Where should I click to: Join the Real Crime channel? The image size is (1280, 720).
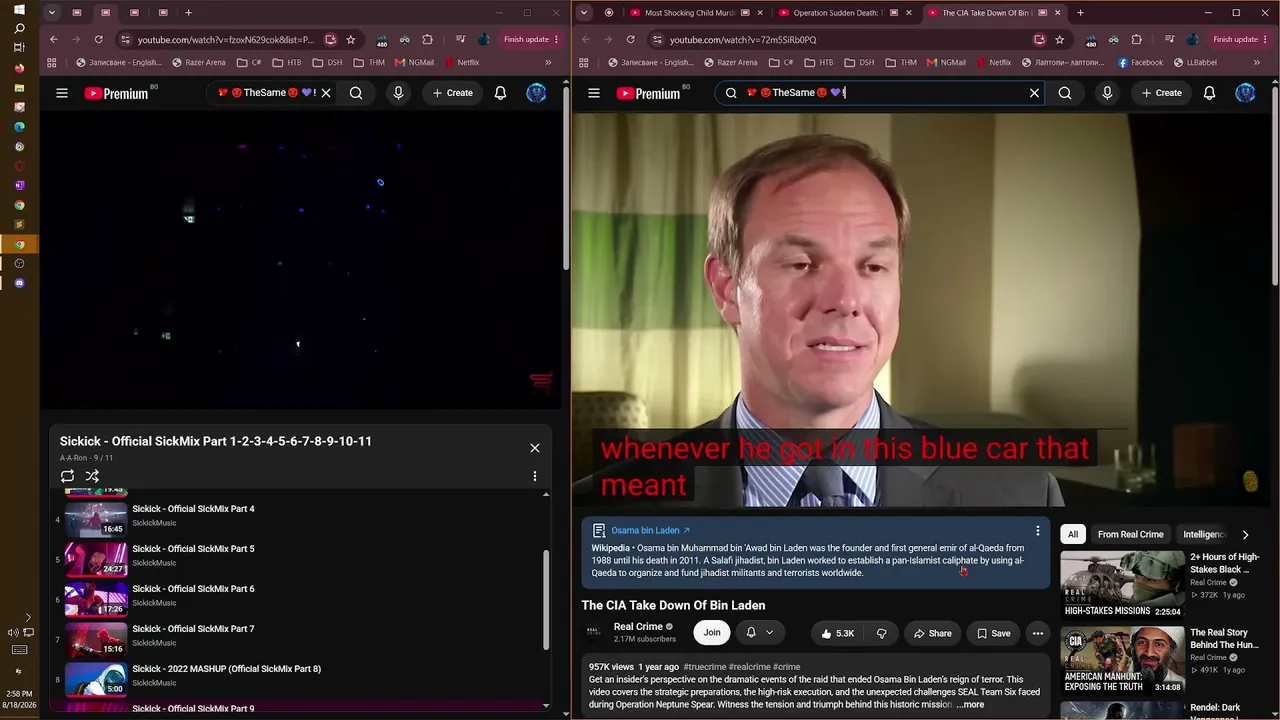tap(712, 632)
